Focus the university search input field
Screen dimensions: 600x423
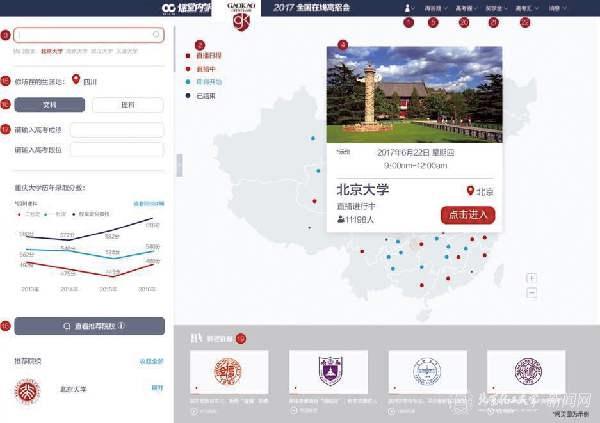tap(89, 35)
